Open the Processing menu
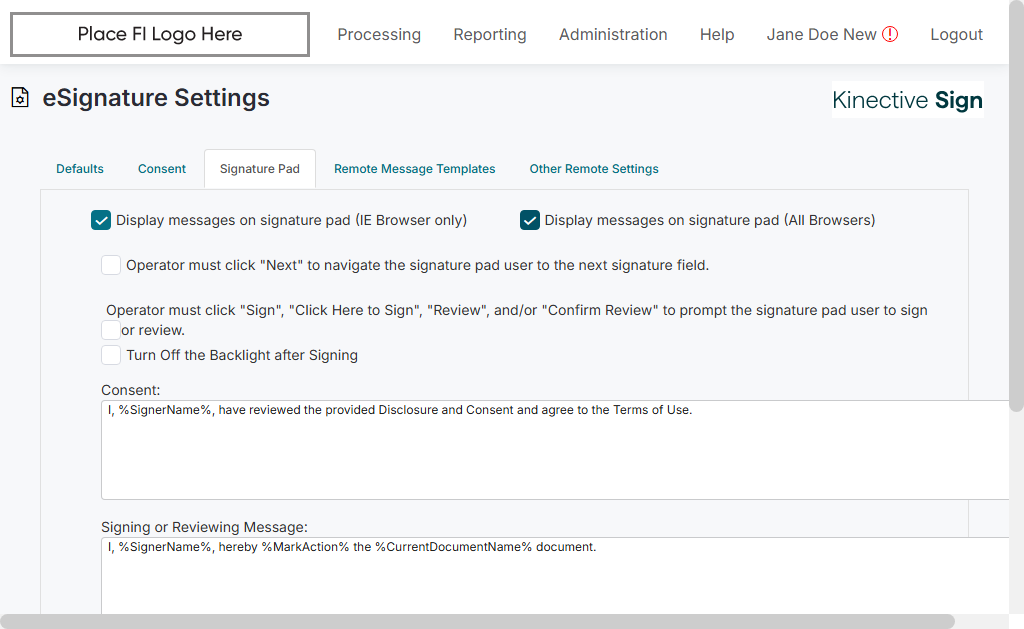The height and width of the screenshot is (629, 1024). [379, 35]
